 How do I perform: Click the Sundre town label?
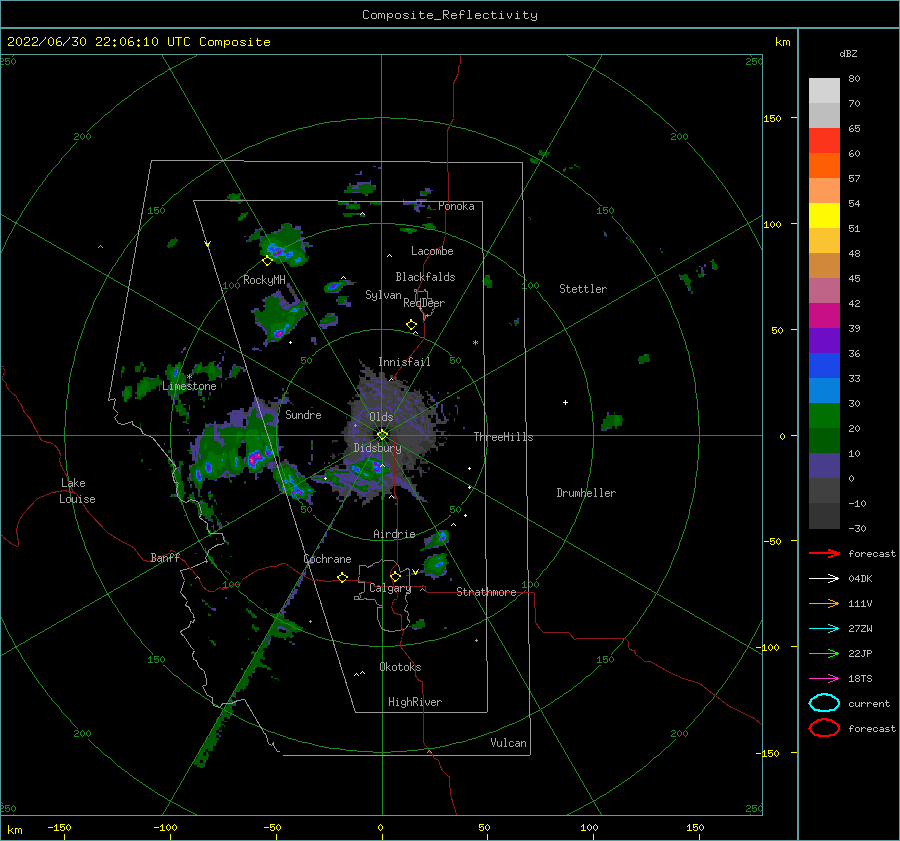(303, 414)
